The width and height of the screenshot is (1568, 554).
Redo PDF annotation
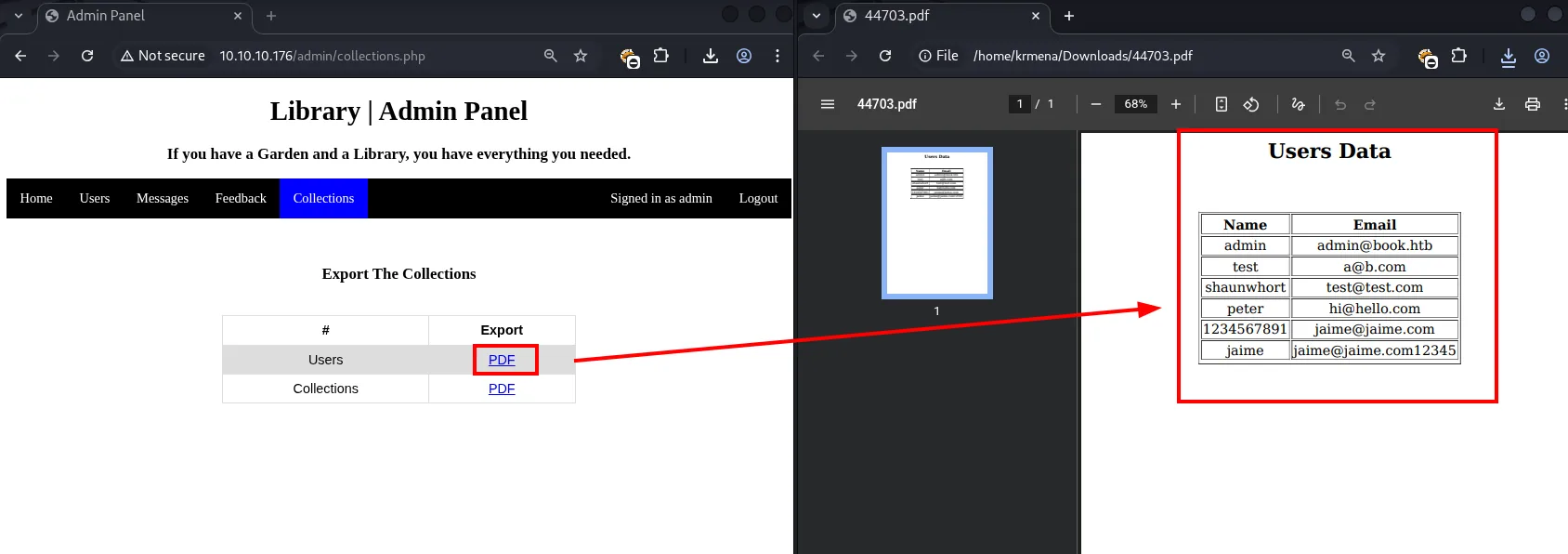click(1370, 104)
